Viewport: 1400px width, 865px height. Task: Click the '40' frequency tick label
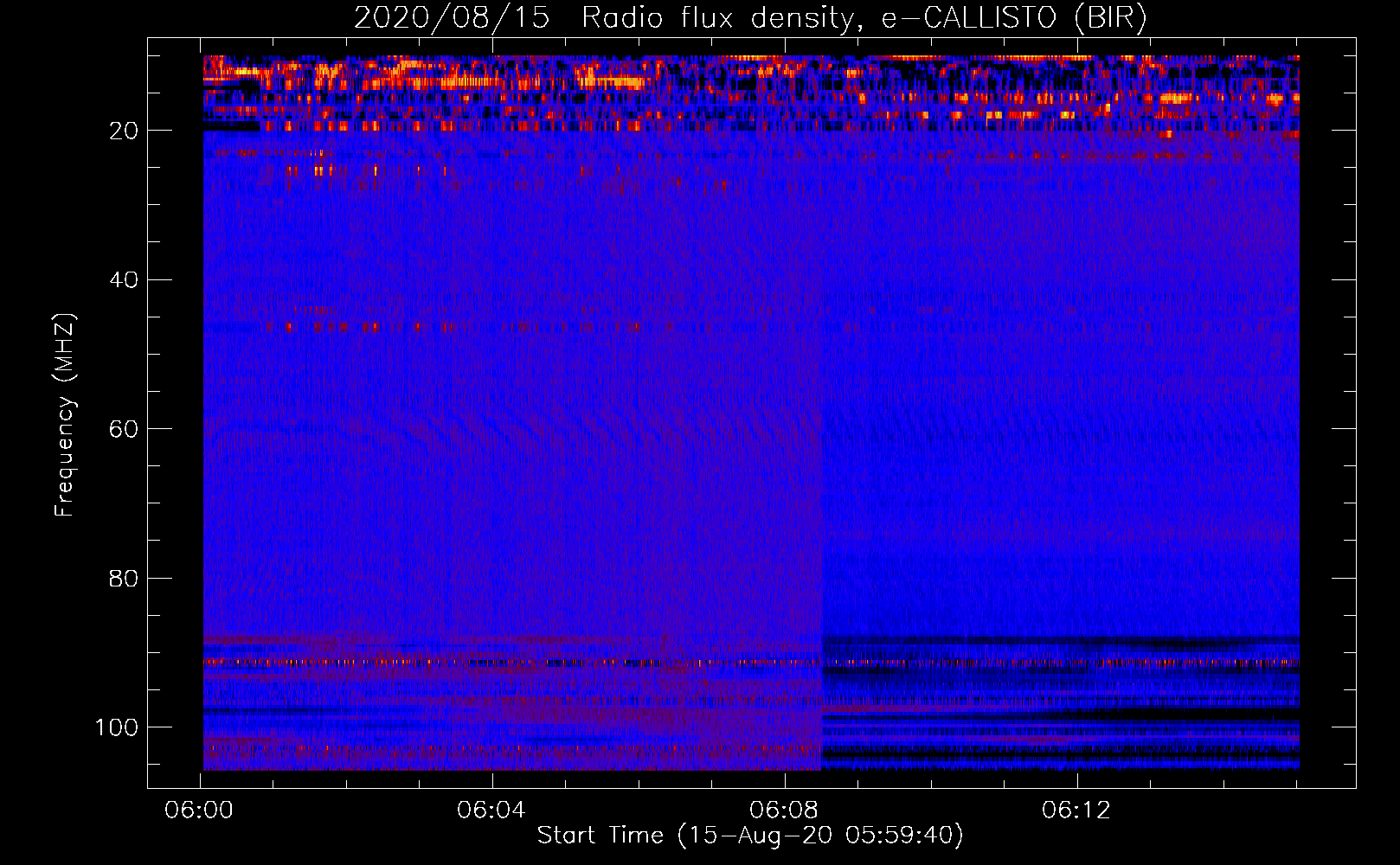(124, 280)
